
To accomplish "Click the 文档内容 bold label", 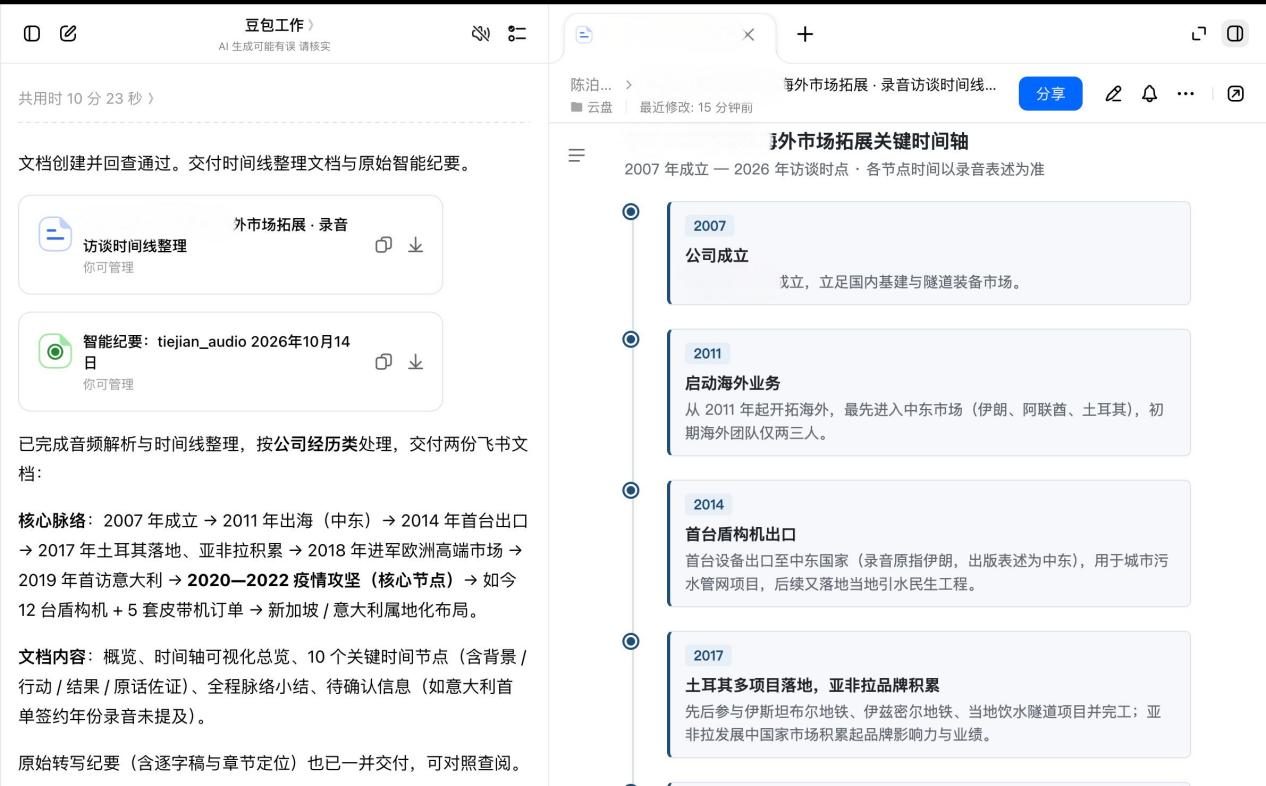I will (x=51, y=657).
